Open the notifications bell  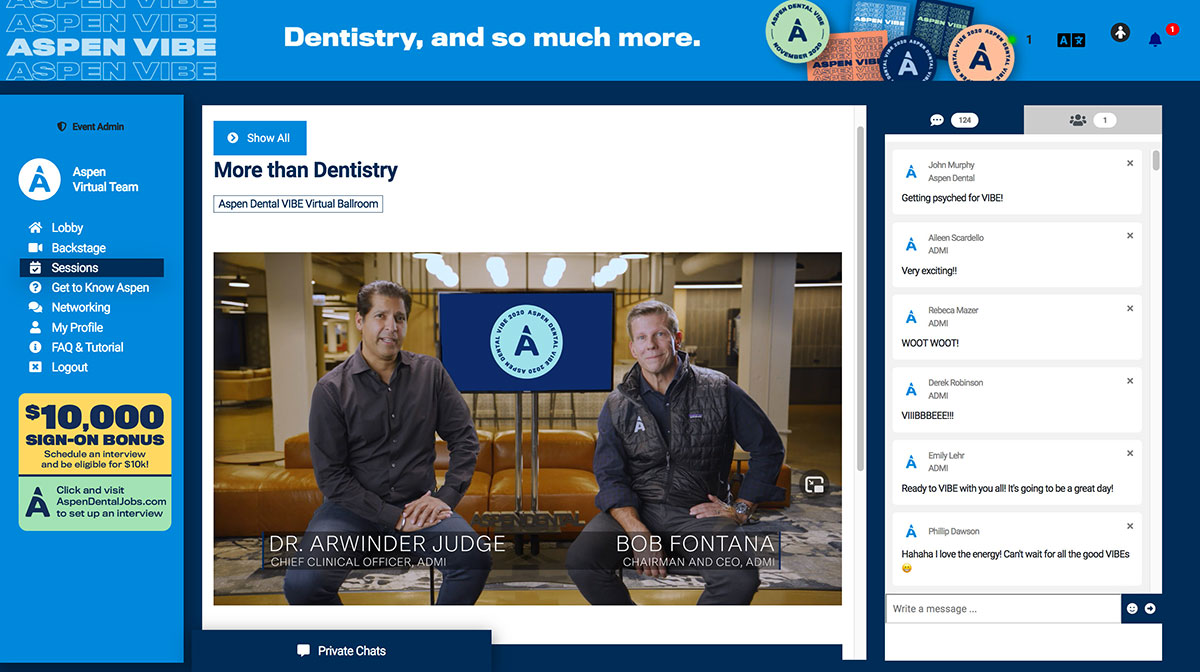(1156, 40)
